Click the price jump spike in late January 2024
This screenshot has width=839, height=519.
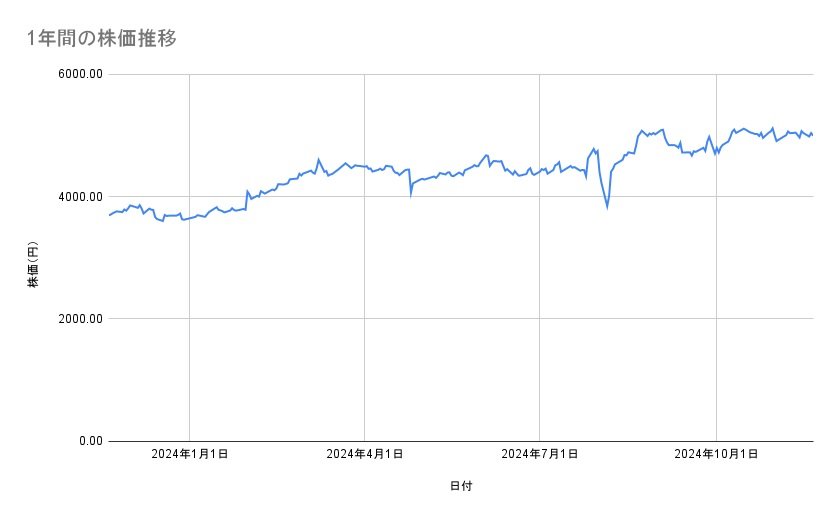pyautogui.click(x=247, y=191)
